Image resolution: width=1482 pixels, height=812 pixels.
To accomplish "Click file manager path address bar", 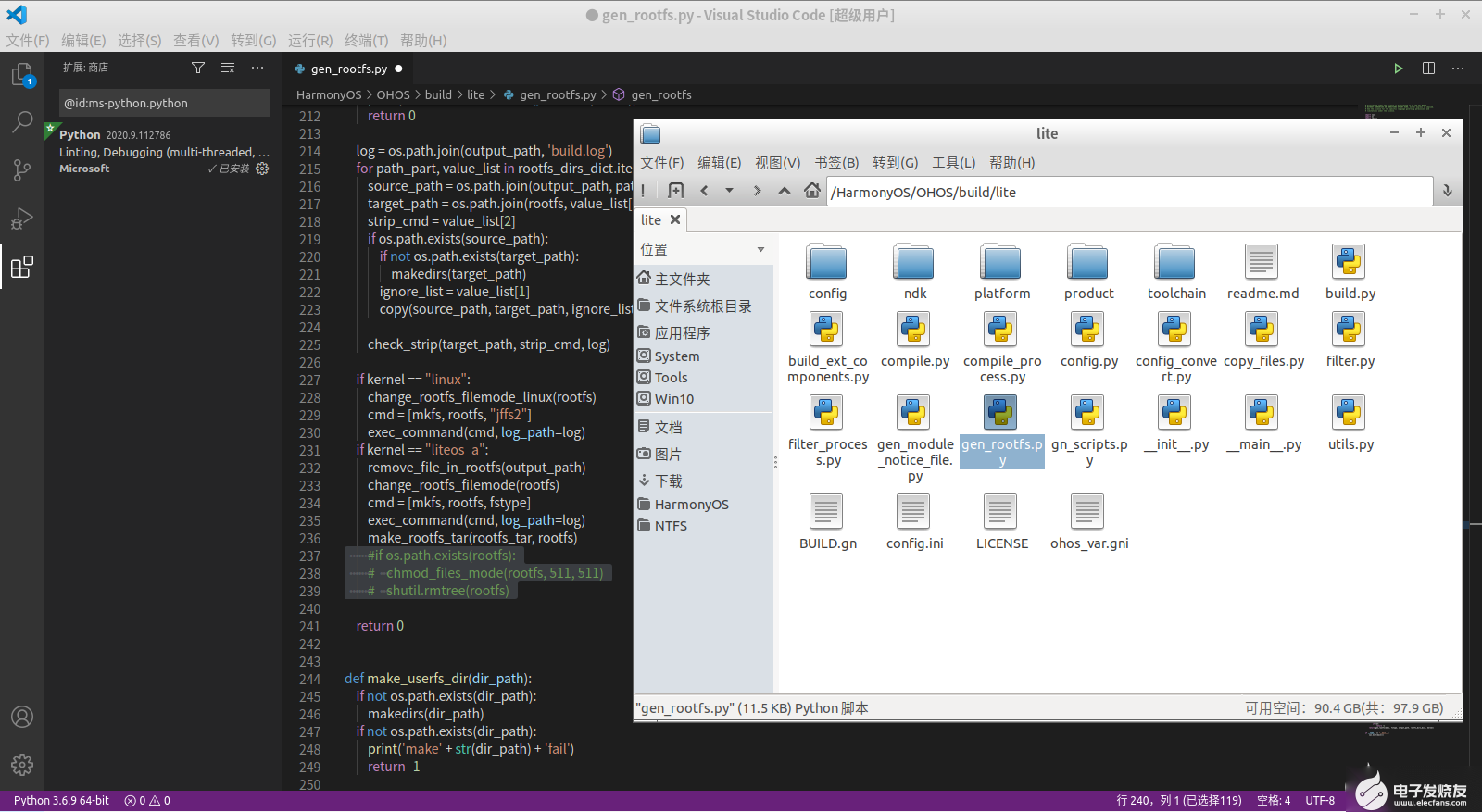I will pos(1130,192).
